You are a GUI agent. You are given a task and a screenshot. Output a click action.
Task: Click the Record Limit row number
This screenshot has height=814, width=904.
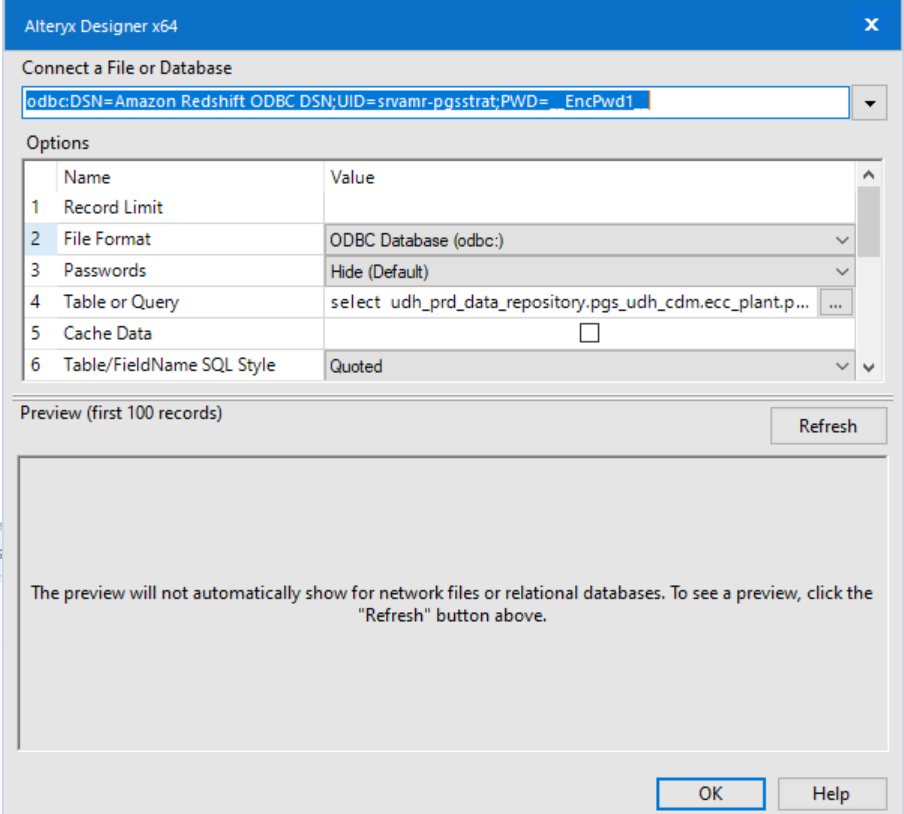(x=36, y=207)
